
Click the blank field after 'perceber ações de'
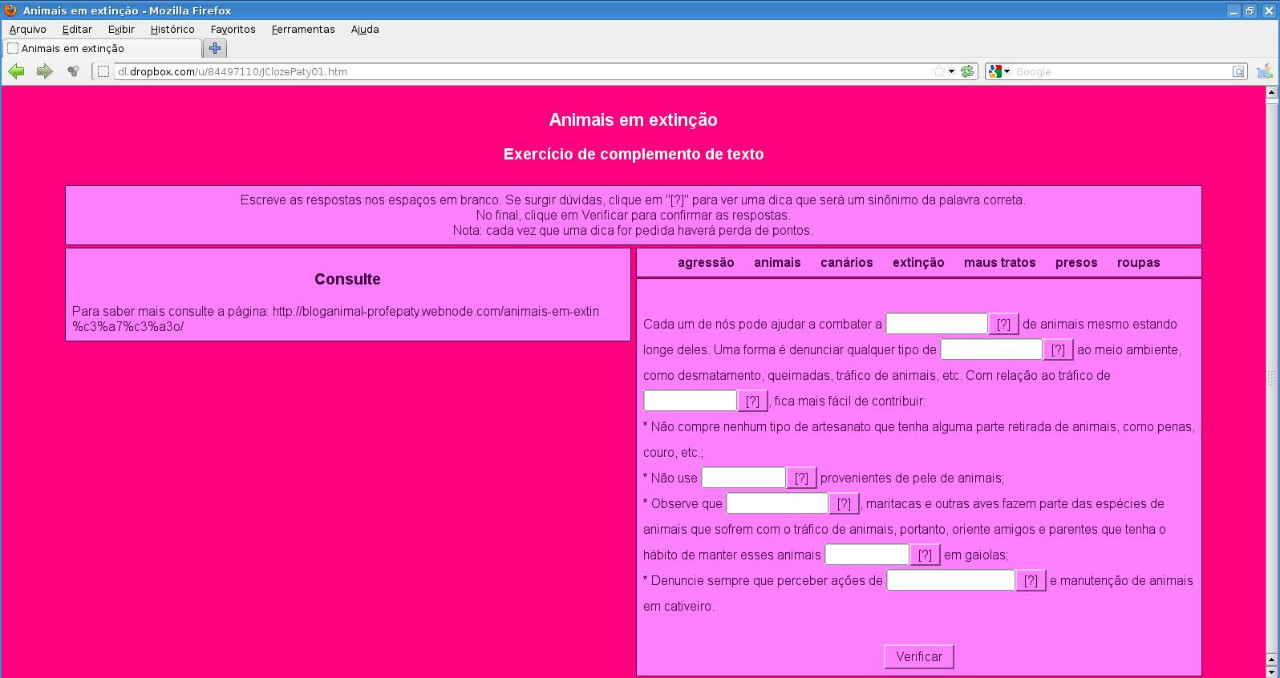tap(950, 581)
